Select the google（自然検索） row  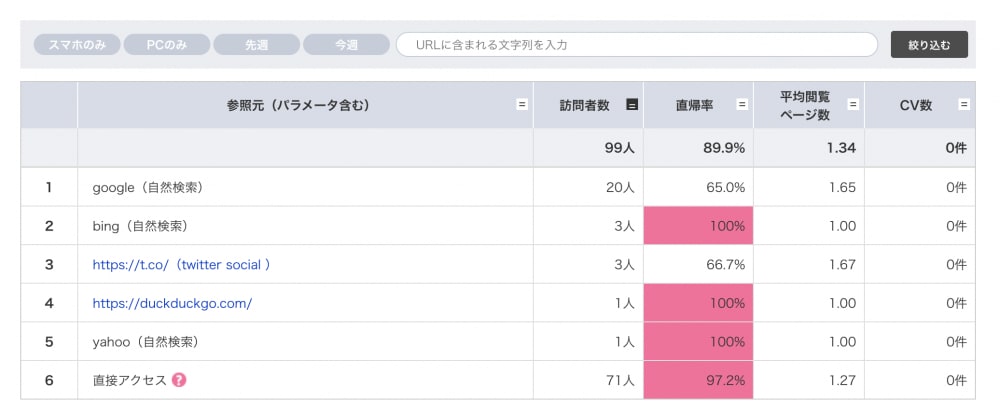pos(154,187)
